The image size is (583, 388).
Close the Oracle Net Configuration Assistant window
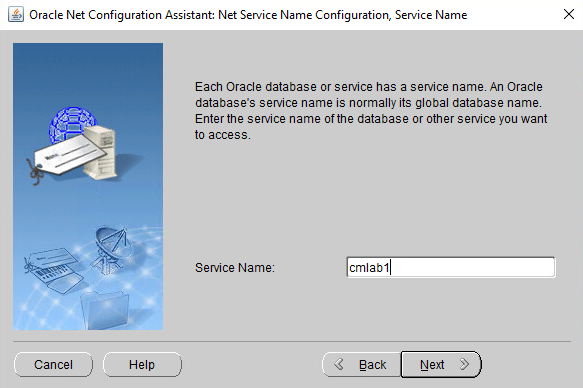click(x=569, y=14)
